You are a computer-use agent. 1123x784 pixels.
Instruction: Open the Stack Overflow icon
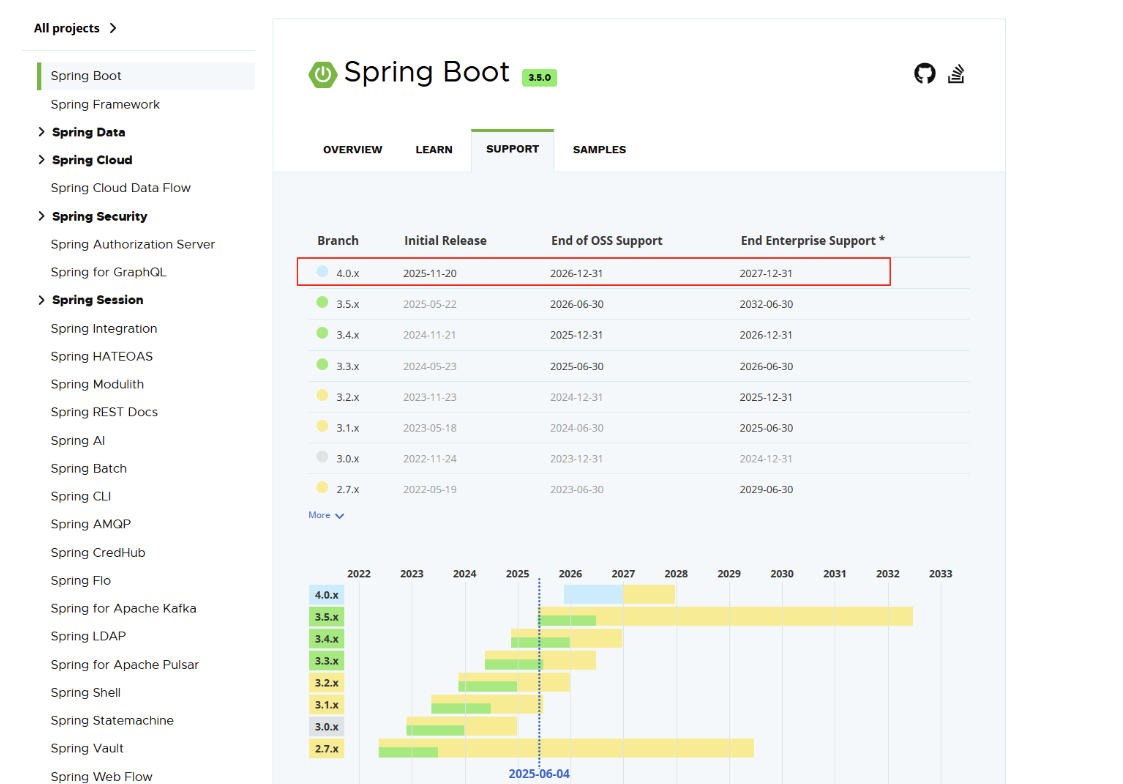coord(956,73)
